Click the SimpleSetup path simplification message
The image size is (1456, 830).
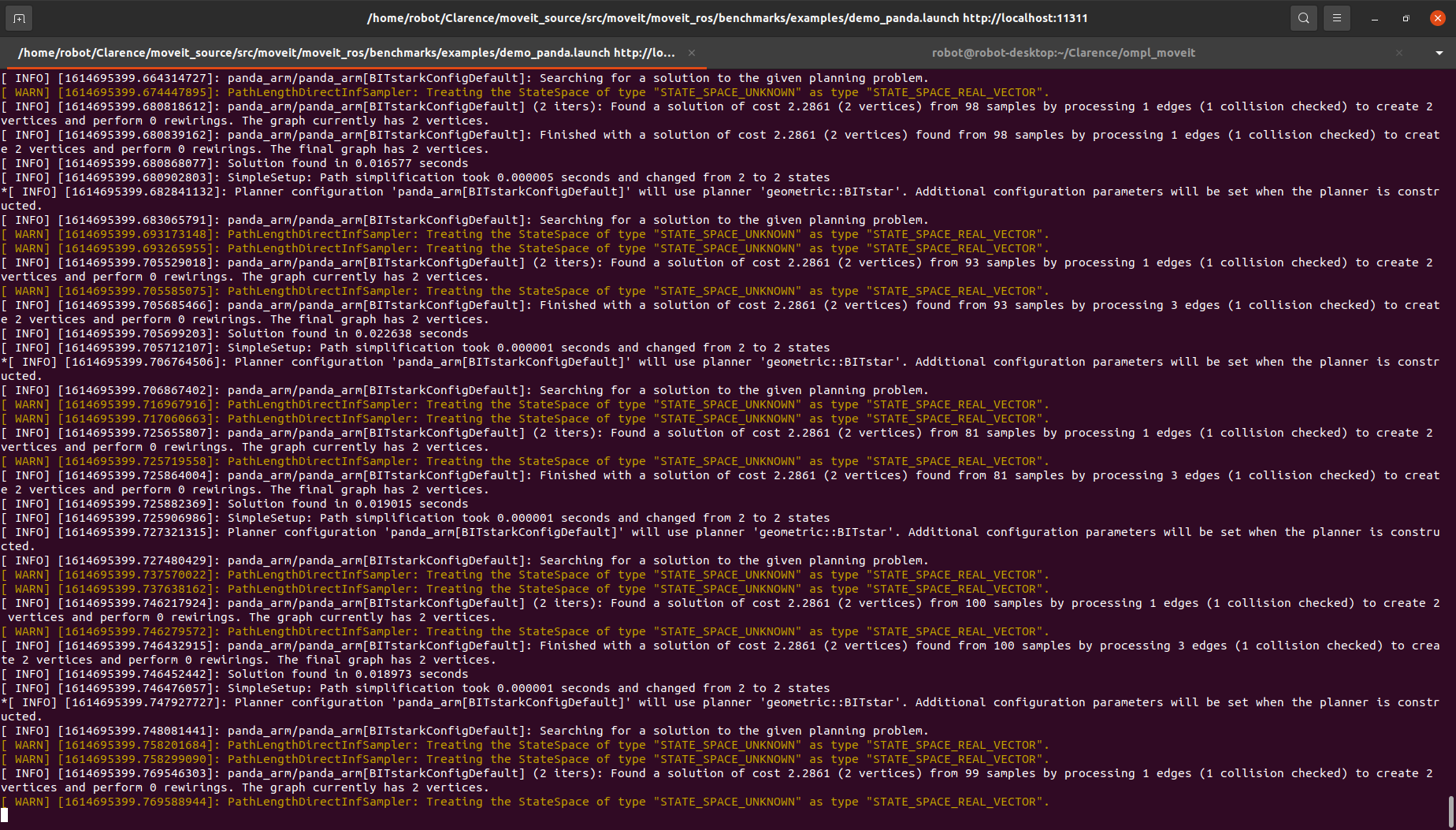pos(528,177)
